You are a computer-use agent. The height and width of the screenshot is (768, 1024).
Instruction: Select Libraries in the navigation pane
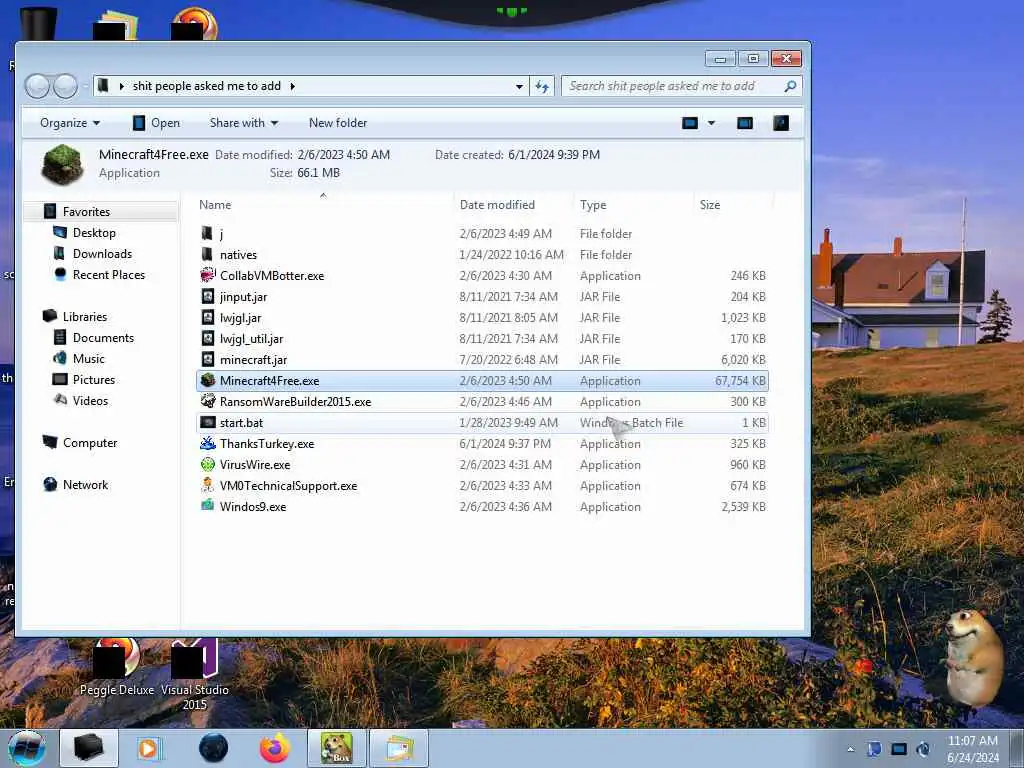point(85,316)
